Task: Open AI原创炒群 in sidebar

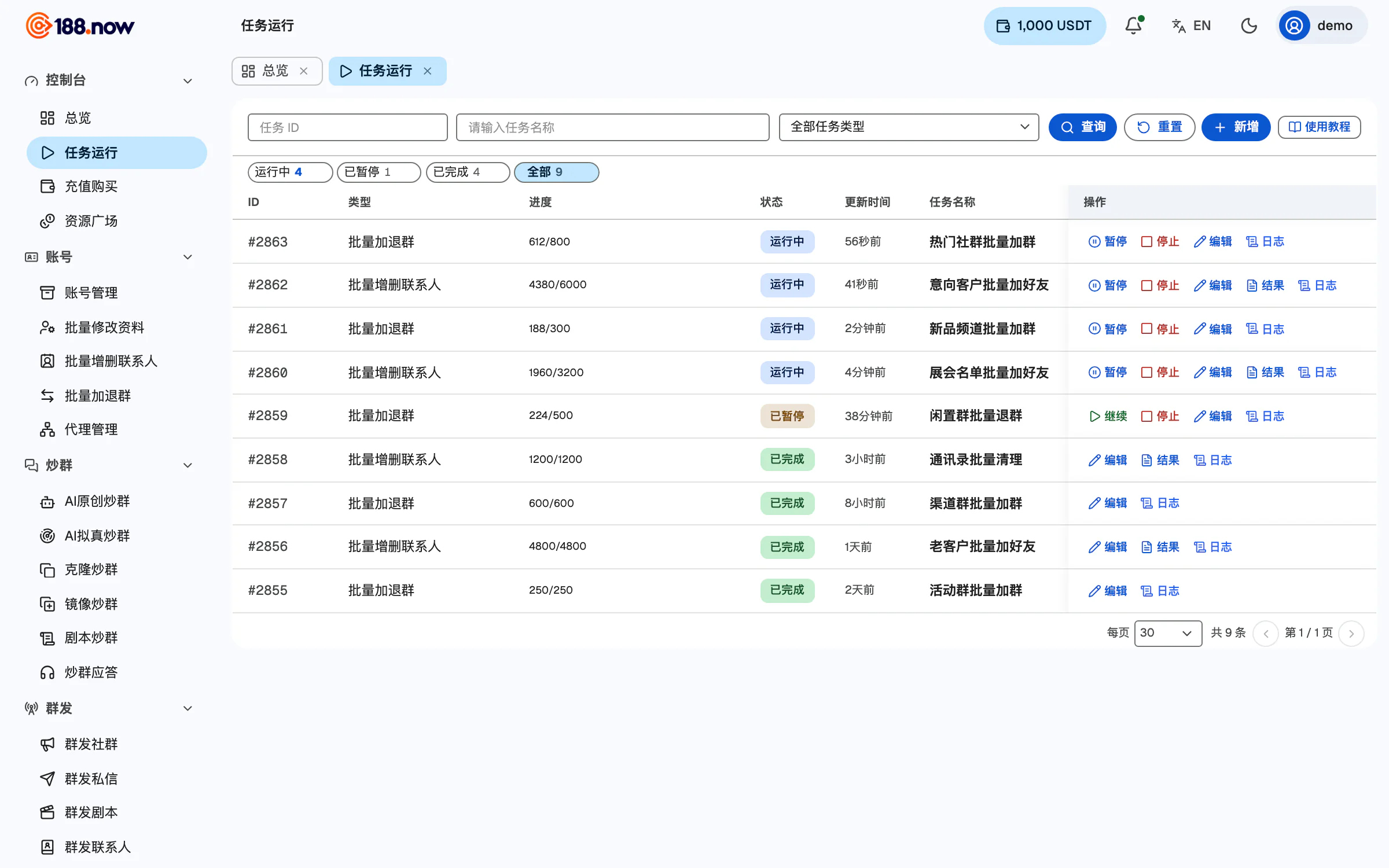Action: click(x=116, y=501)
